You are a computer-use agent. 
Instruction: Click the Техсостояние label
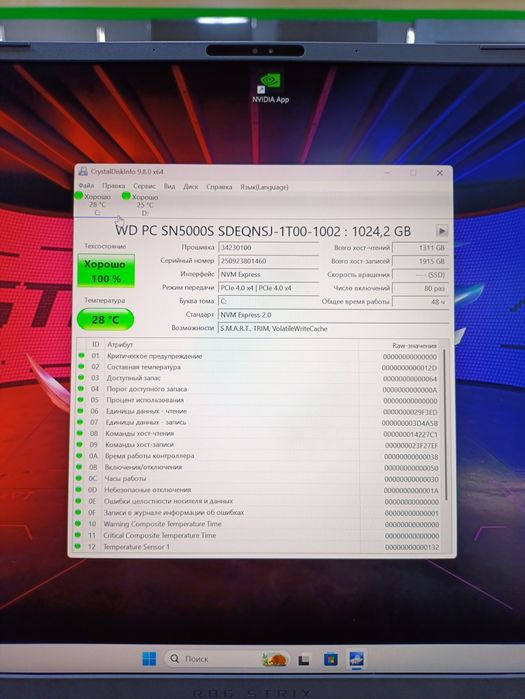(x=105, y=246)
